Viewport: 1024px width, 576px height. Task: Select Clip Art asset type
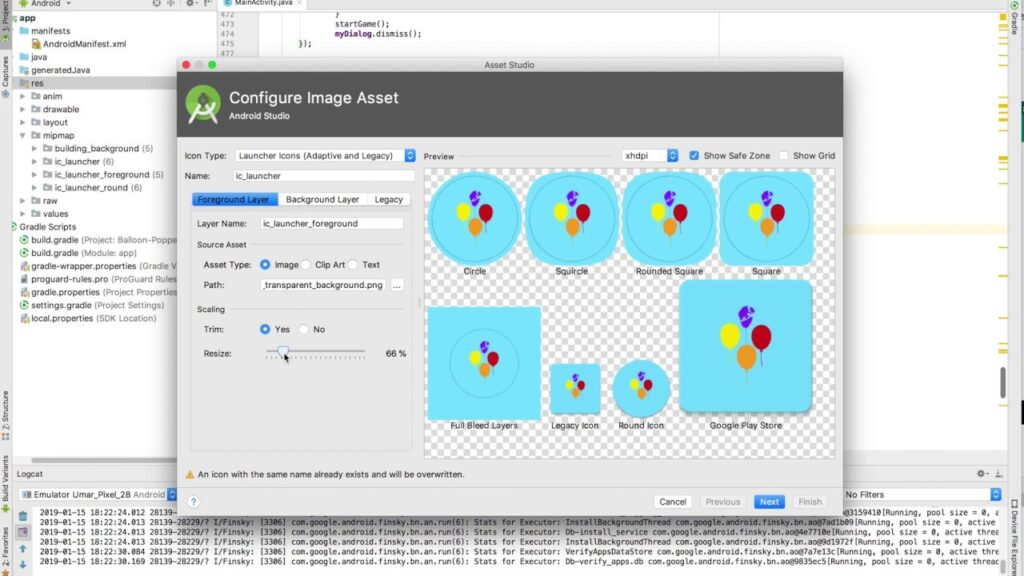[306, 264]
